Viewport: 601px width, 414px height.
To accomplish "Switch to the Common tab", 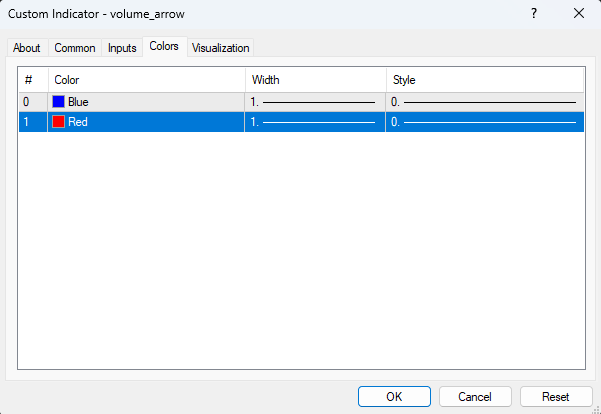I will pyautogui.click(x=75, y=48).
